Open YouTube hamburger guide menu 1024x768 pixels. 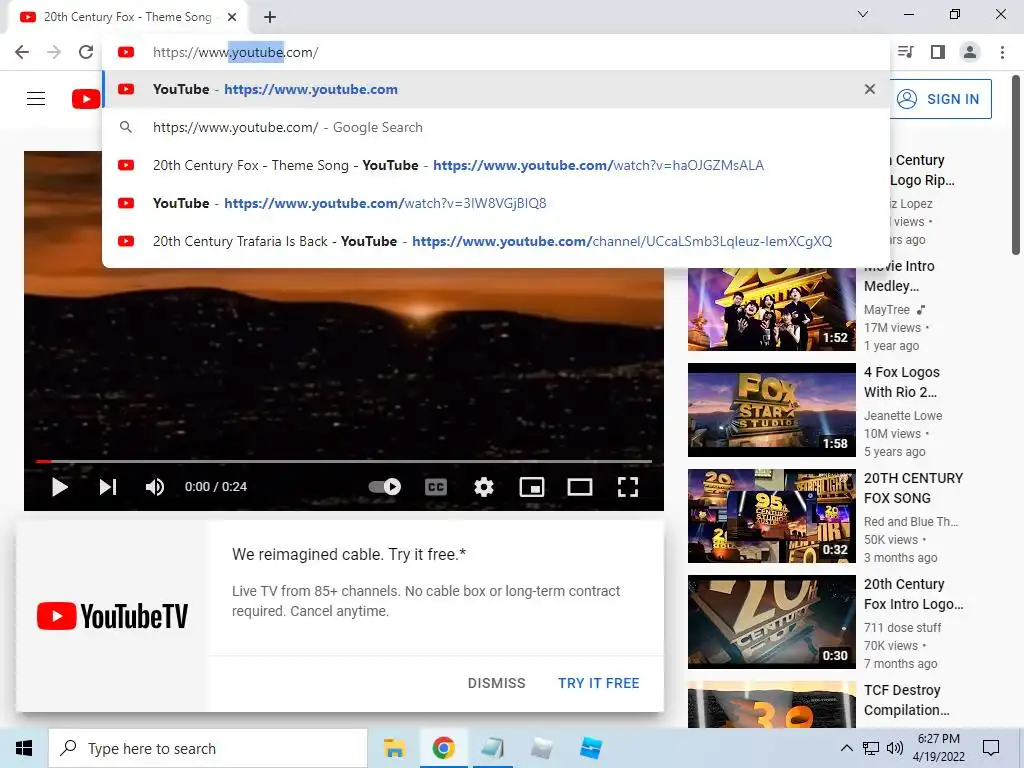[x=36, y=99]
